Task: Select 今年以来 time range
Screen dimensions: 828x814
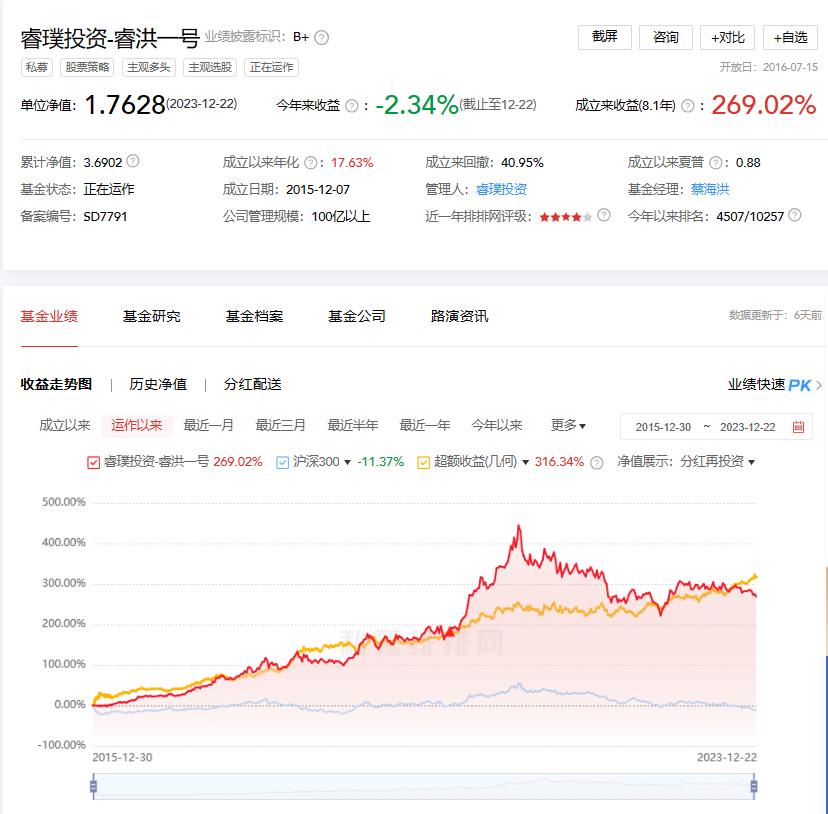Action: 496,425
